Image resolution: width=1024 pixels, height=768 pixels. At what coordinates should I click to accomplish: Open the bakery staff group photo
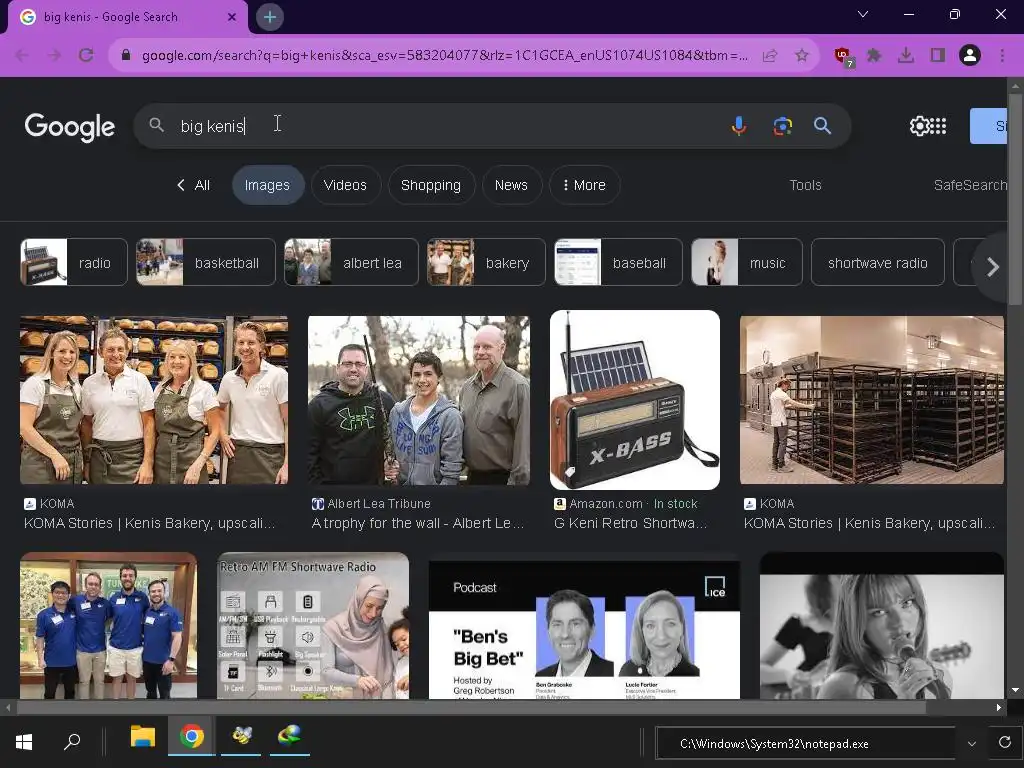[154, 400]
